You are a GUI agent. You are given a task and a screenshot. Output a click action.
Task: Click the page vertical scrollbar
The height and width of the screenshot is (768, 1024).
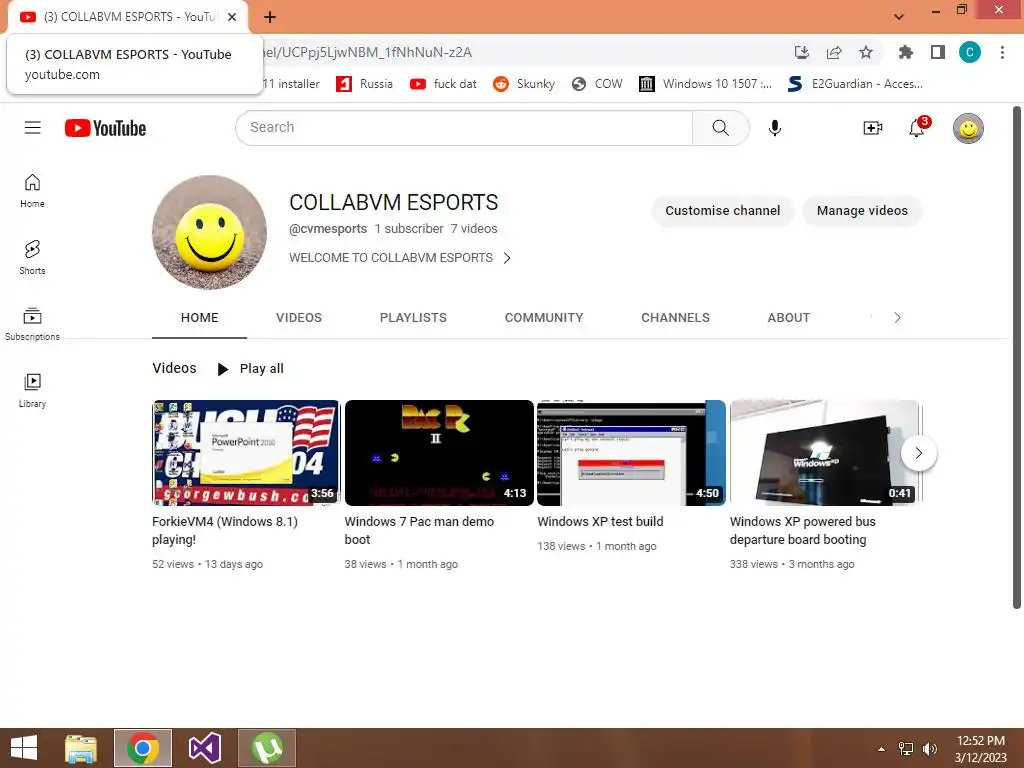(1016, 357)
